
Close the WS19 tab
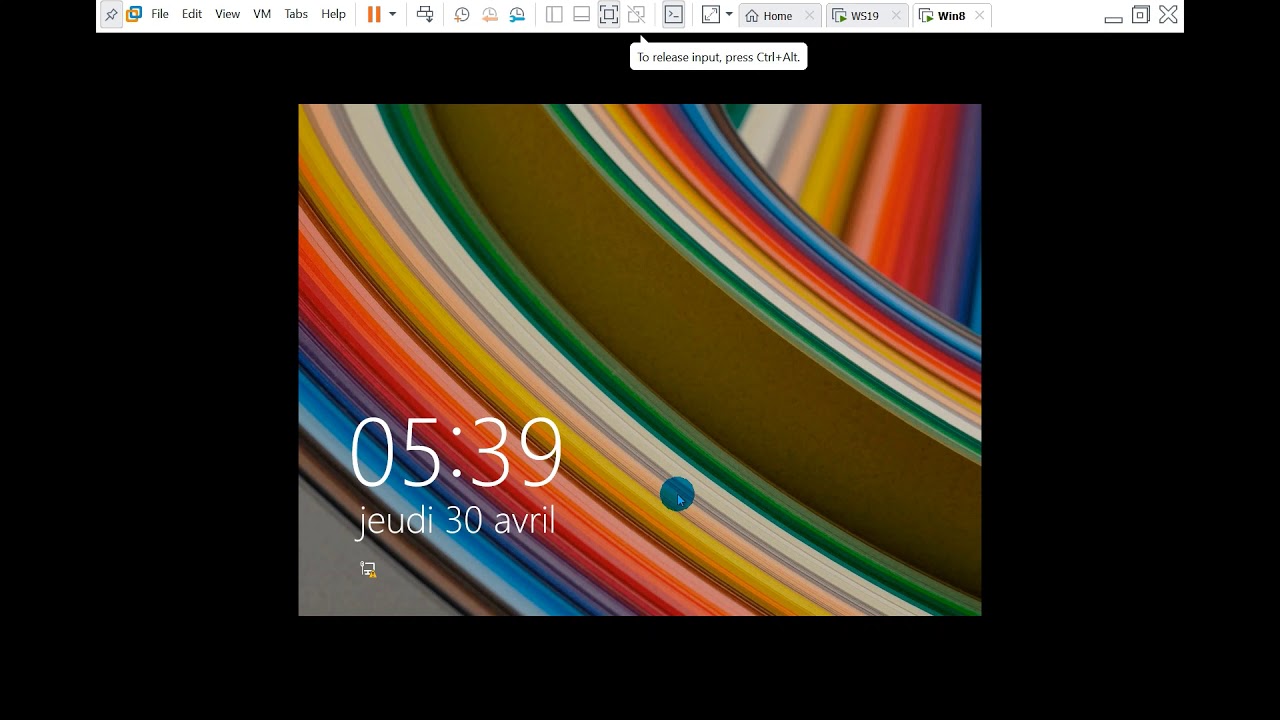896,16
